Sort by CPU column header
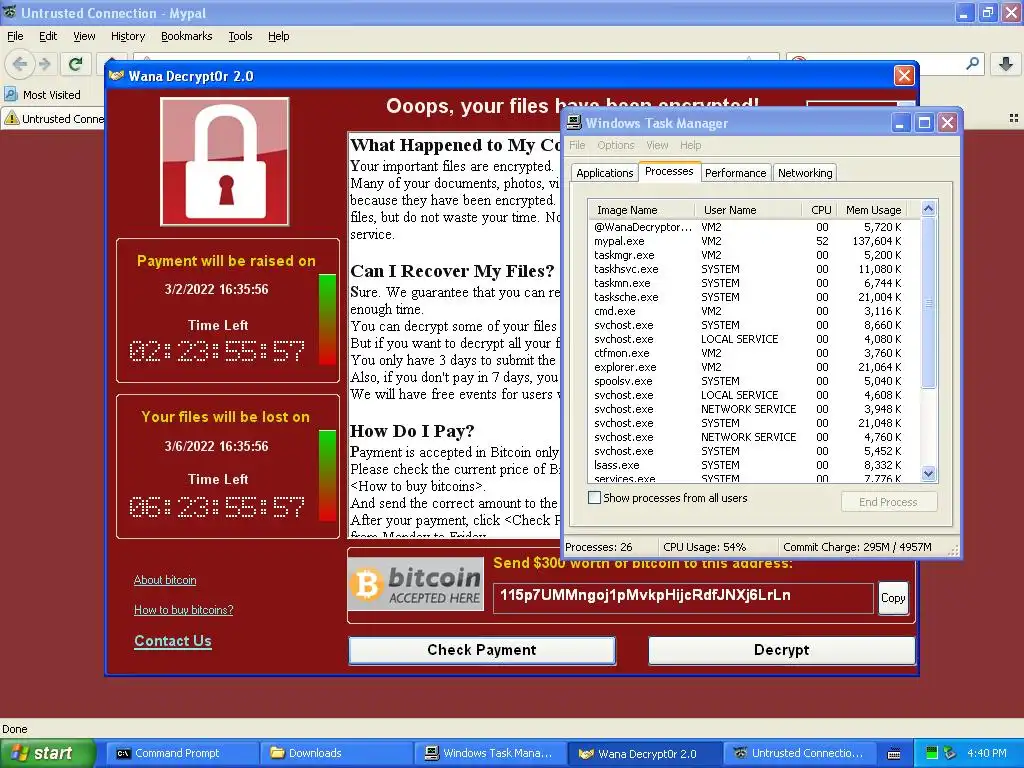Image resolution: width=1024 pixels, height=768 pixels. [x=820, y=210]
